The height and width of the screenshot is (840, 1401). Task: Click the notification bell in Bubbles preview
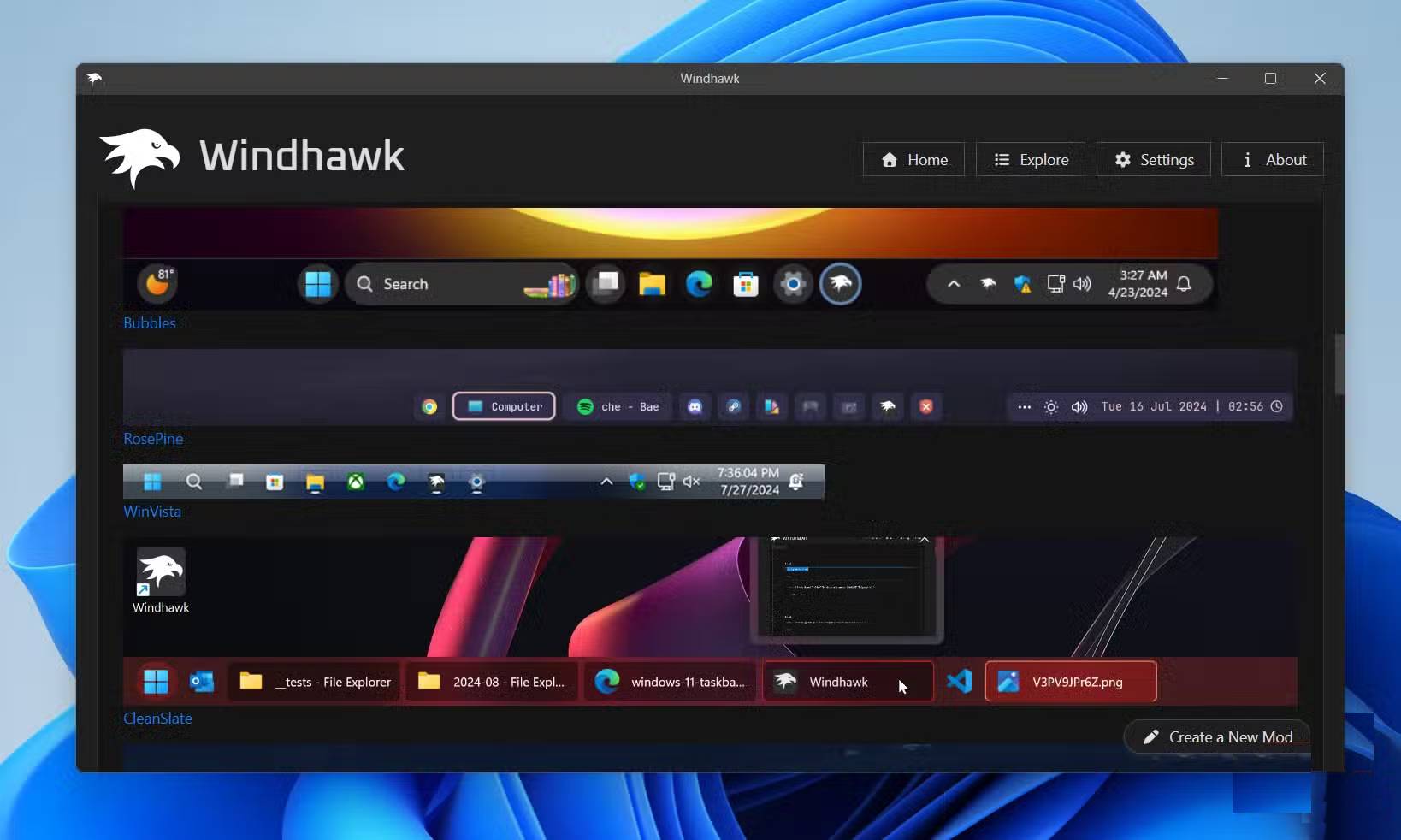1184,284
